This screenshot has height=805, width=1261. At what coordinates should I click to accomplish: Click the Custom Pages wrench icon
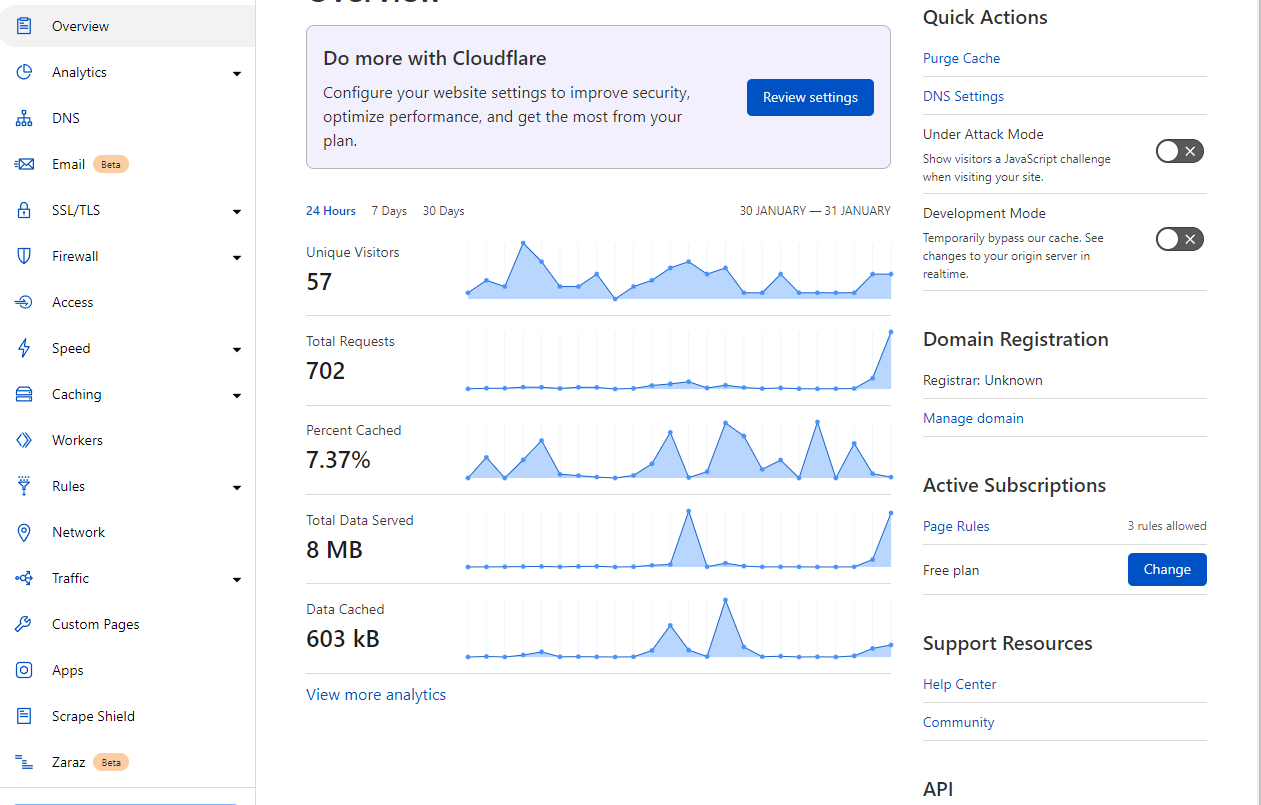click(x=24, y=625)
